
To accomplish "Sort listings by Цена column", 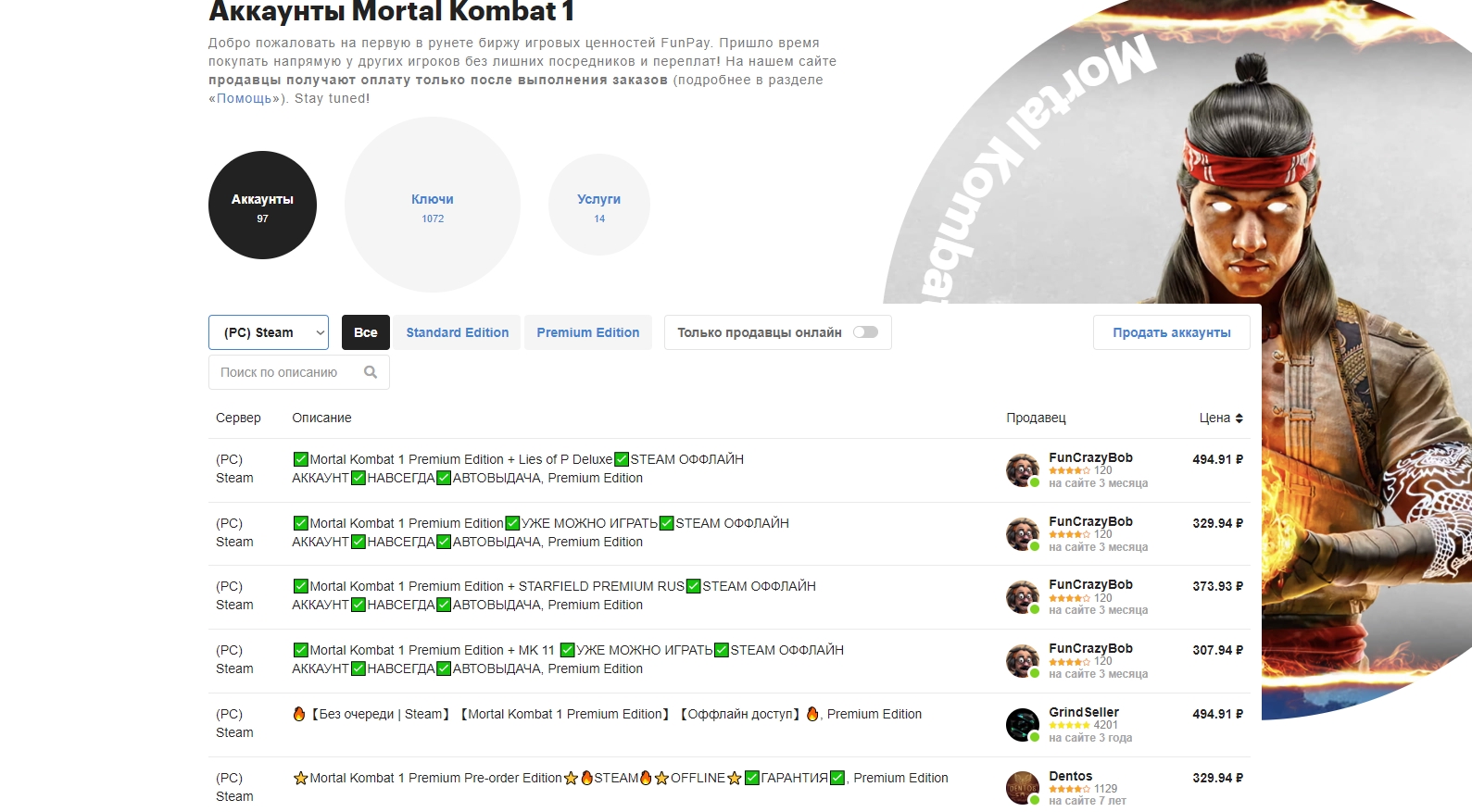I will coord(1221,418).
